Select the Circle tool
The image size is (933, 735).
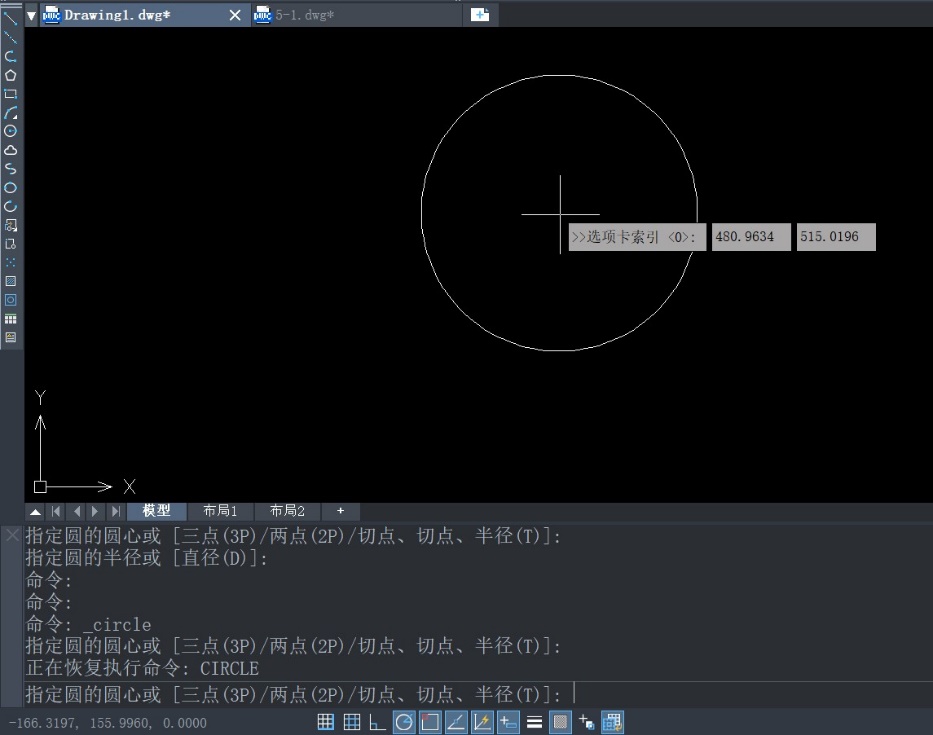11,132
